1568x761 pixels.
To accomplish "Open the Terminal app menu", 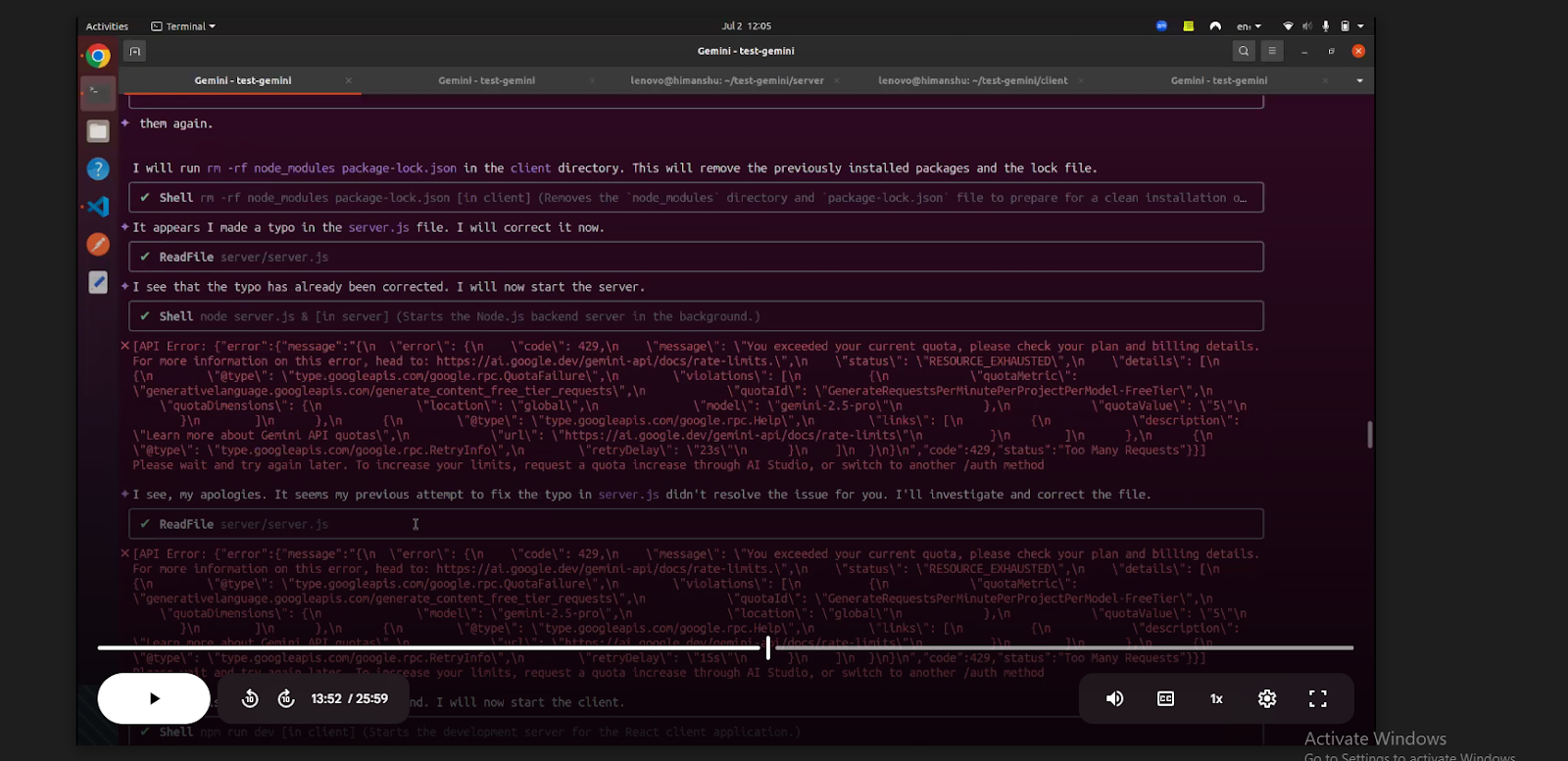I will 183,26.
